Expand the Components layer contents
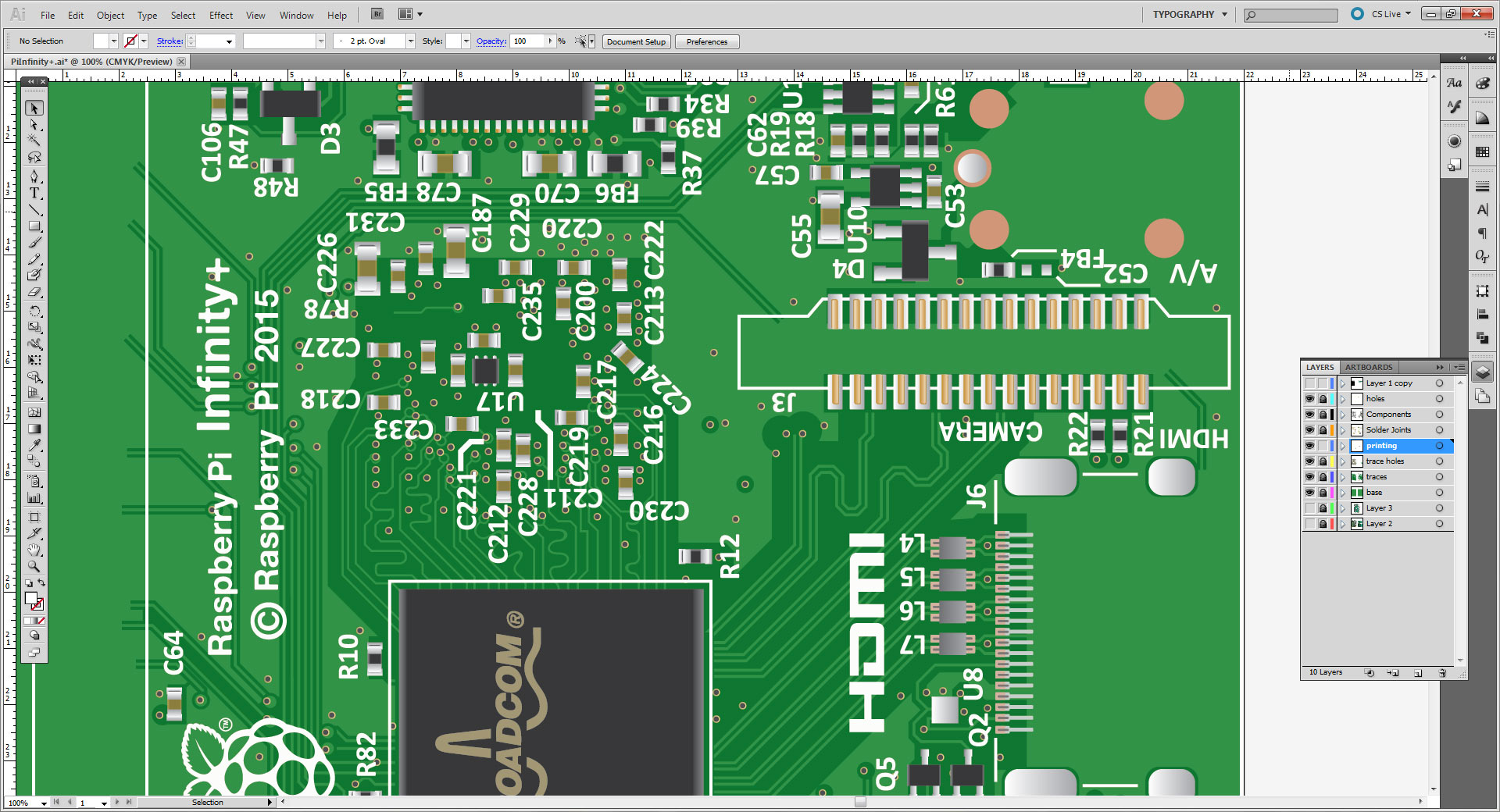This screenshot has width=1500, height=812. point(1343,415)
